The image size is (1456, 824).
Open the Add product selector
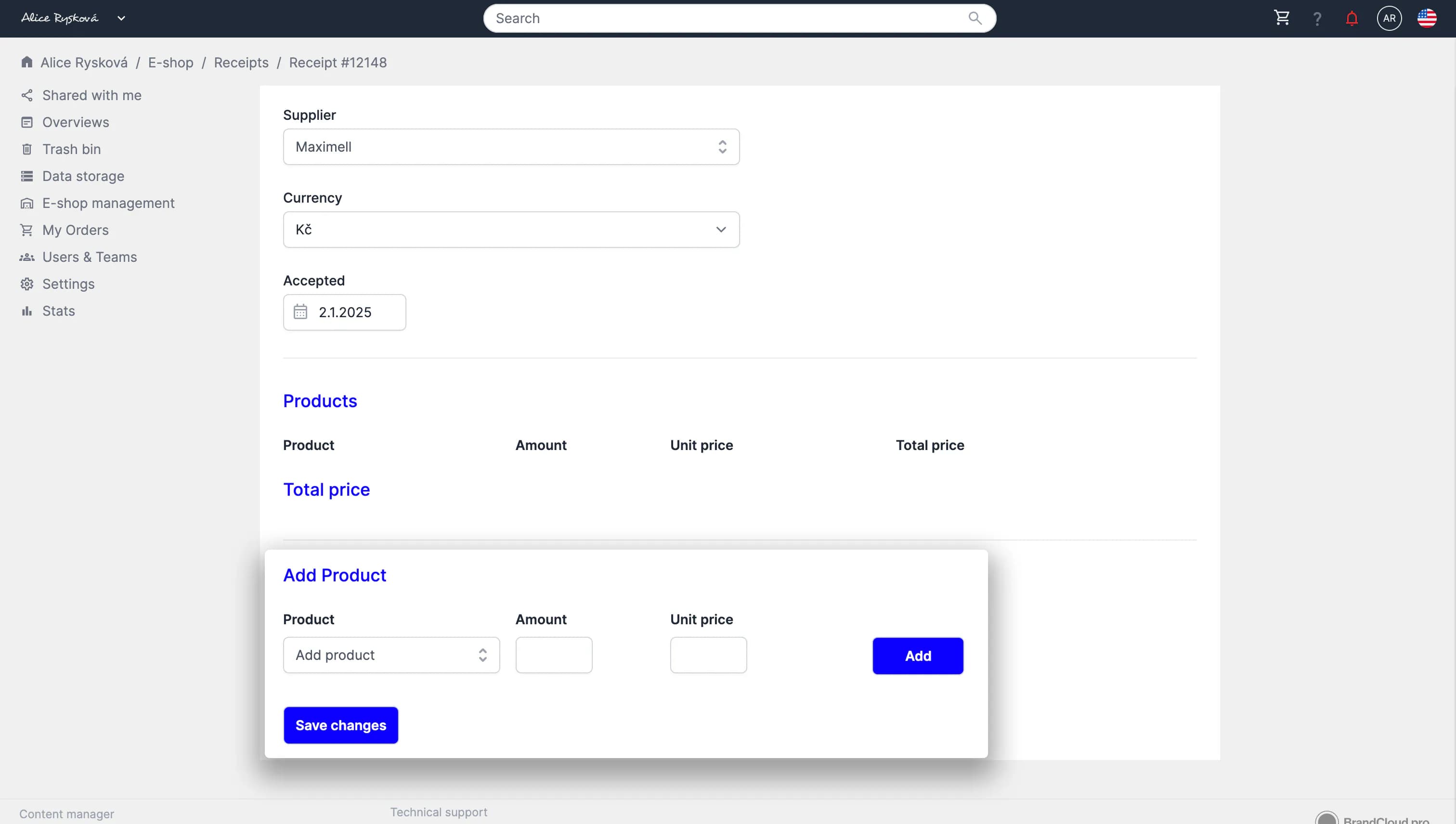point(391,655)
